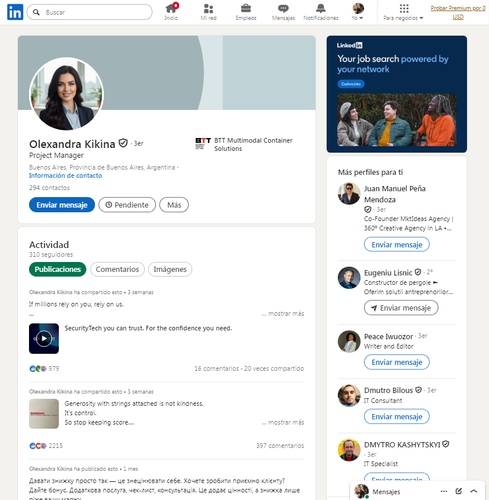The image size is (489, 500).
Task: Compose a new message in overlay
Action: point(459,491)
